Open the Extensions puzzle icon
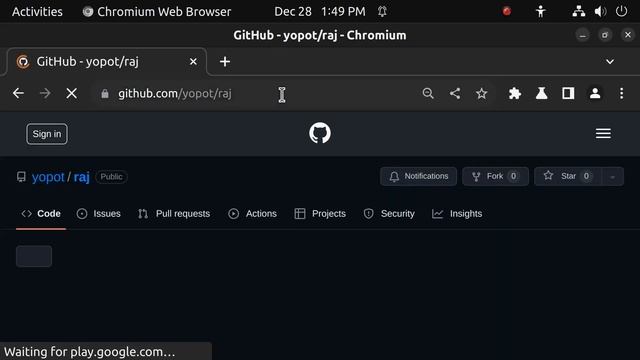Viewport: 640px width, 360px height. click(x=515, y=93)
